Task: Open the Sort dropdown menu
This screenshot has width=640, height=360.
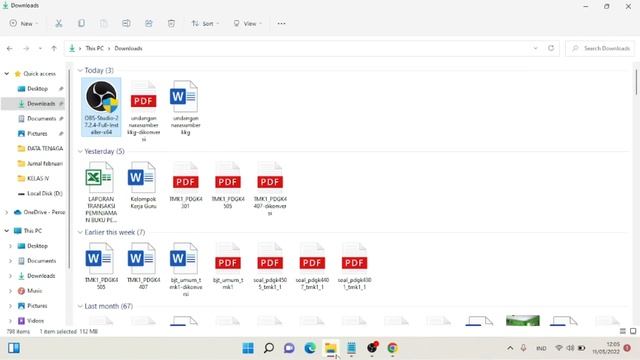Action: 205,24
